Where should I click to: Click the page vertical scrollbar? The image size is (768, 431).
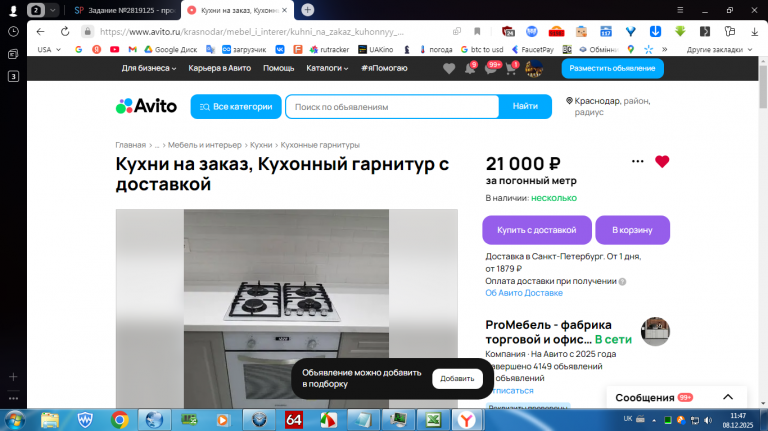coord(763,87)
